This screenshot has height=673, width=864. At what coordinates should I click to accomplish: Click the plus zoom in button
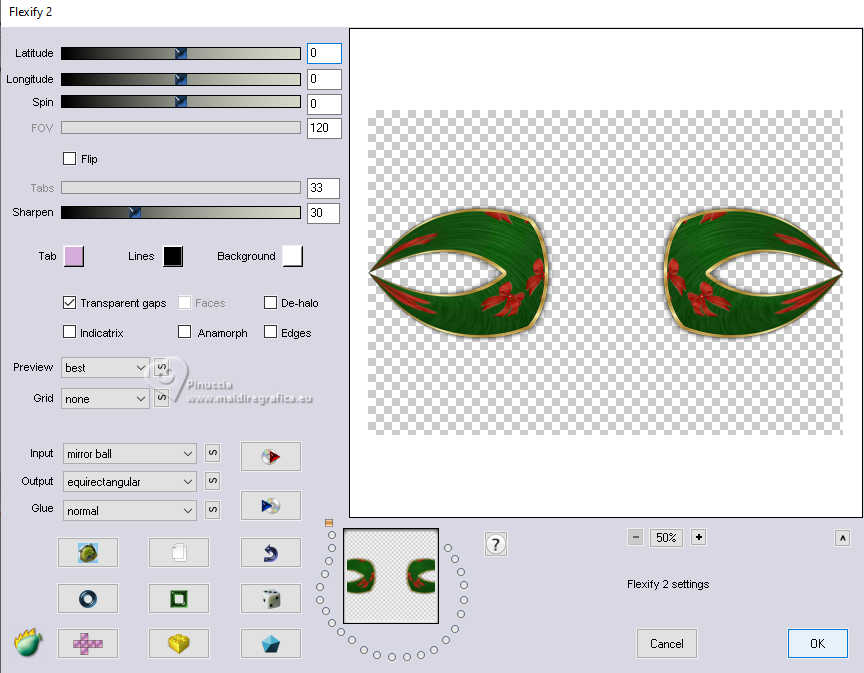(699, 537)
